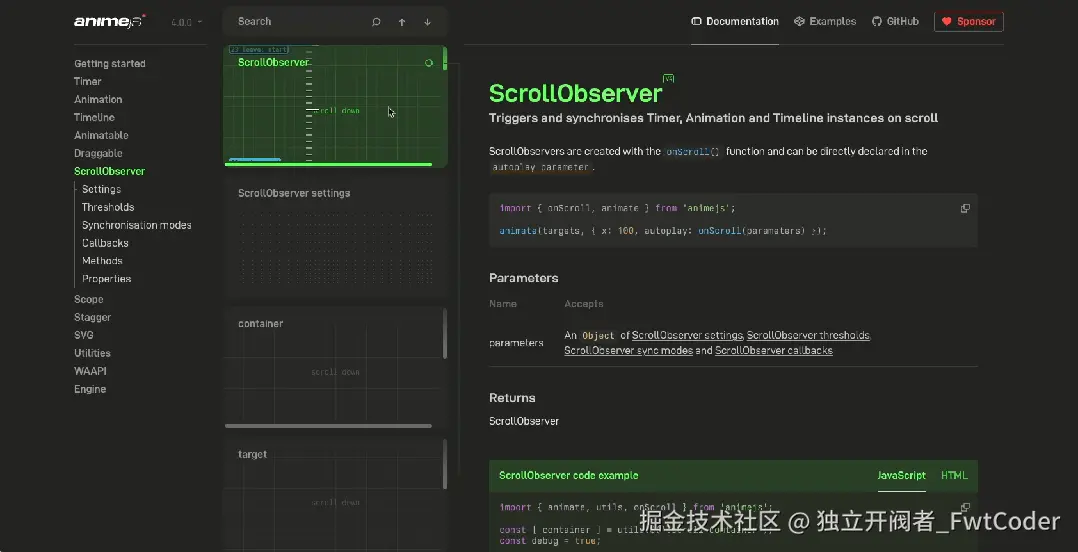Click the search magnifier icon
1078x552 pixels.
(376, 22)
